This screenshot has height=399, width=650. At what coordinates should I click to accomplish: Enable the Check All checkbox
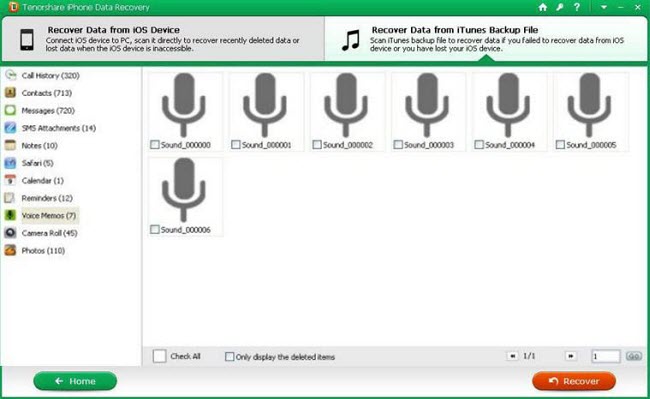[160, 356]
